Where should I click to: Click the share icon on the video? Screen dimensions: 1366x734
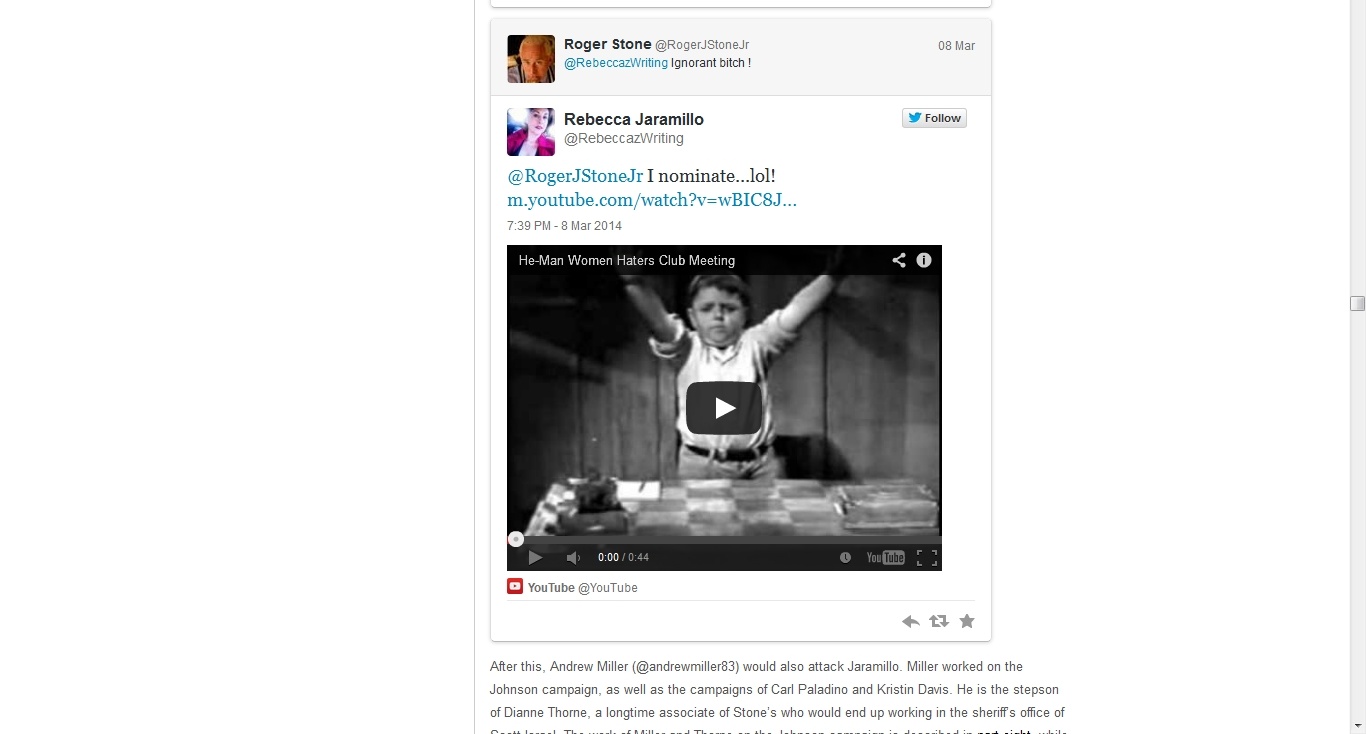point(899,260)
